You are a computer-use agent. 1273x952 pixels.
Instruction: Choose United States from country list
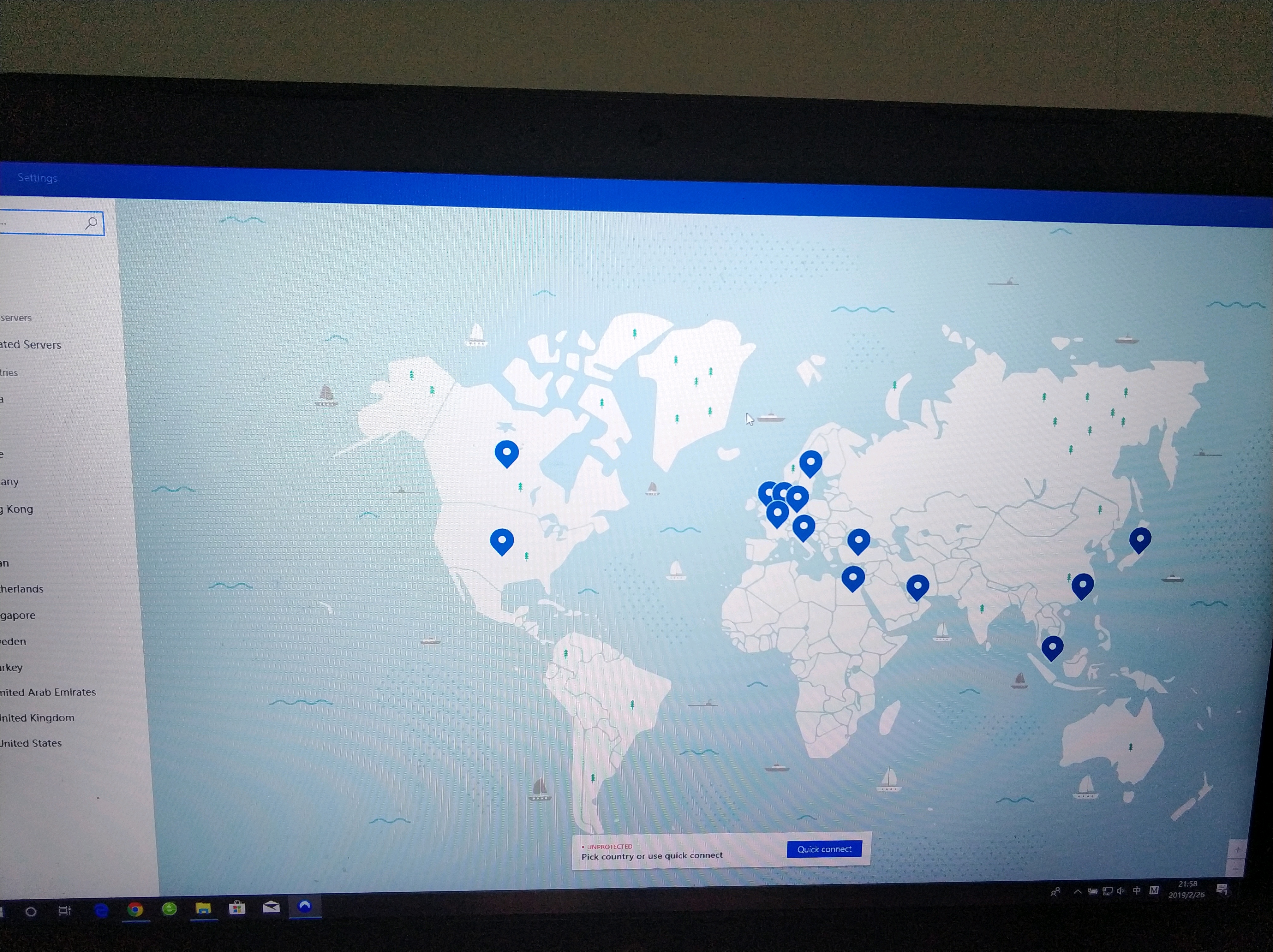[31, 743]
